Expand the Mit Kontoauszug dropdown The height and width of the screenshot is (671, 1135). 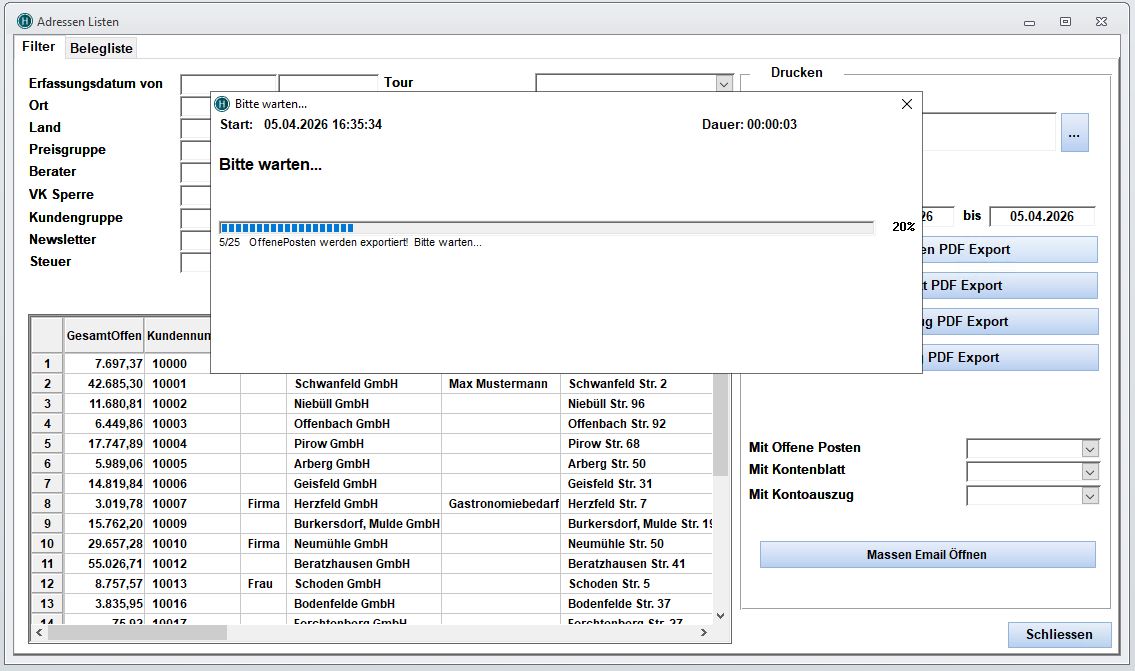coord(1089,496)
